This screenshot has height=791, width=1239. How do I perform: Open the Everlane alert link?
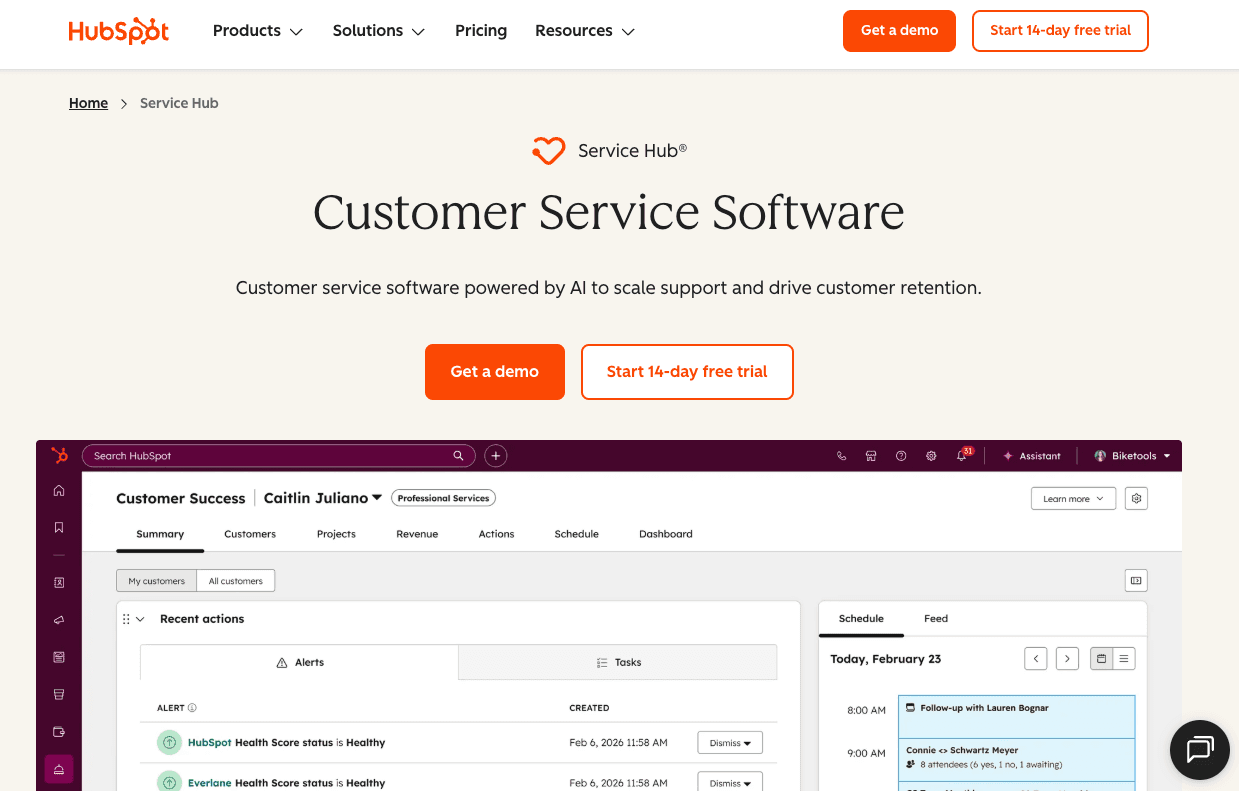pos(209,783)
